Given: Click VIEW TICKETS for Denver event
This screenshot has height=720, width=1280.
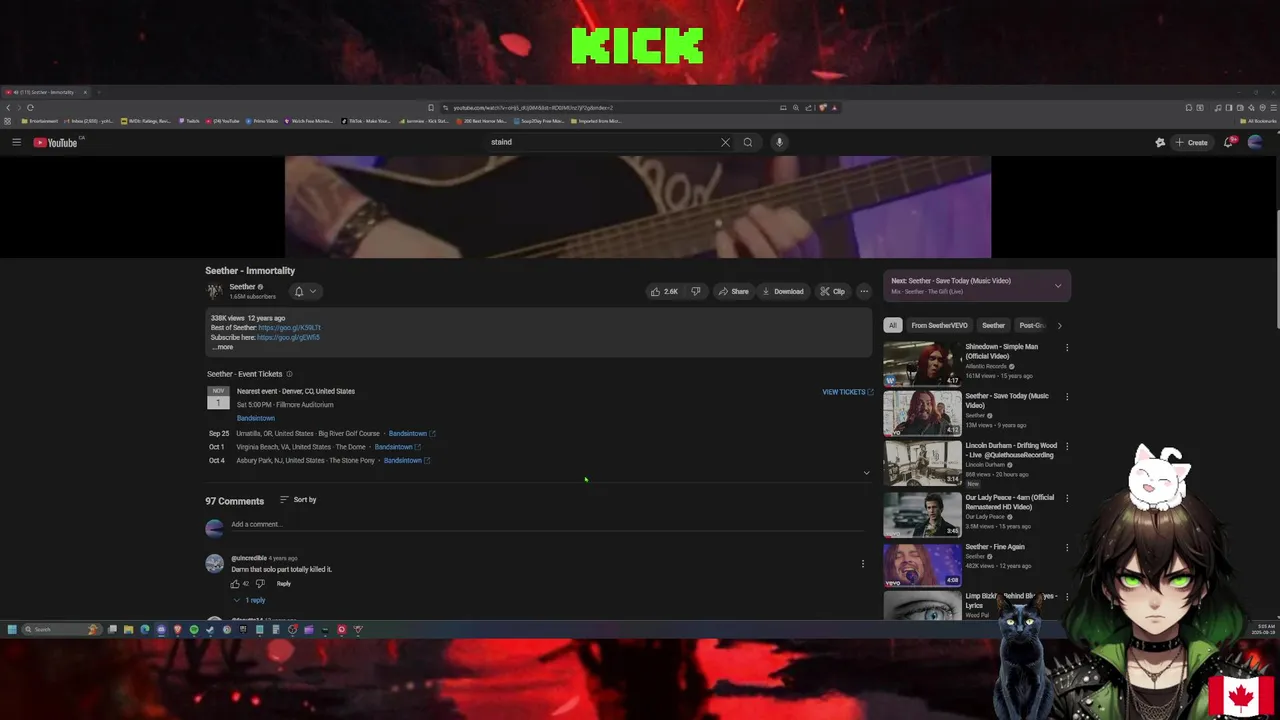Looking at the screenshot, I should (847, 392).
